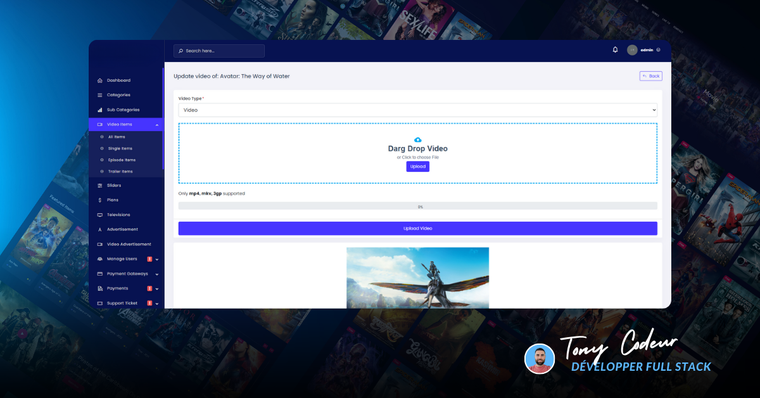The image size is (760, 398).
Task: Expand the Manage Users menu
Action: [x=157, y=260]
